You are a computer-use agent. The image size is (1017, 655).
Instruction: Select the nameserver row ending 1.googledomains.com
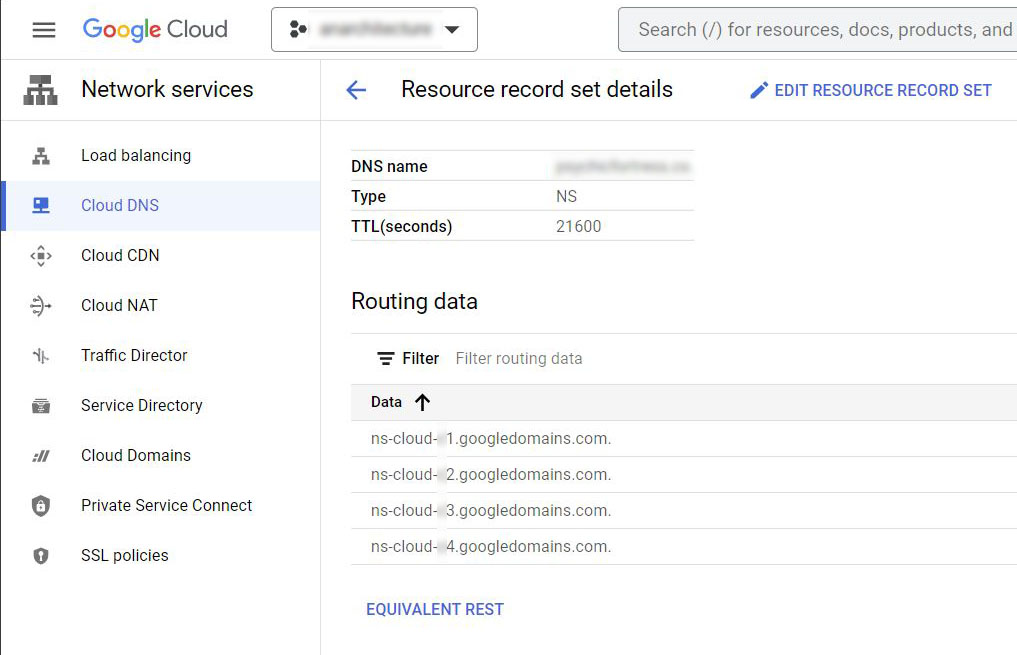tap(684, 438)
